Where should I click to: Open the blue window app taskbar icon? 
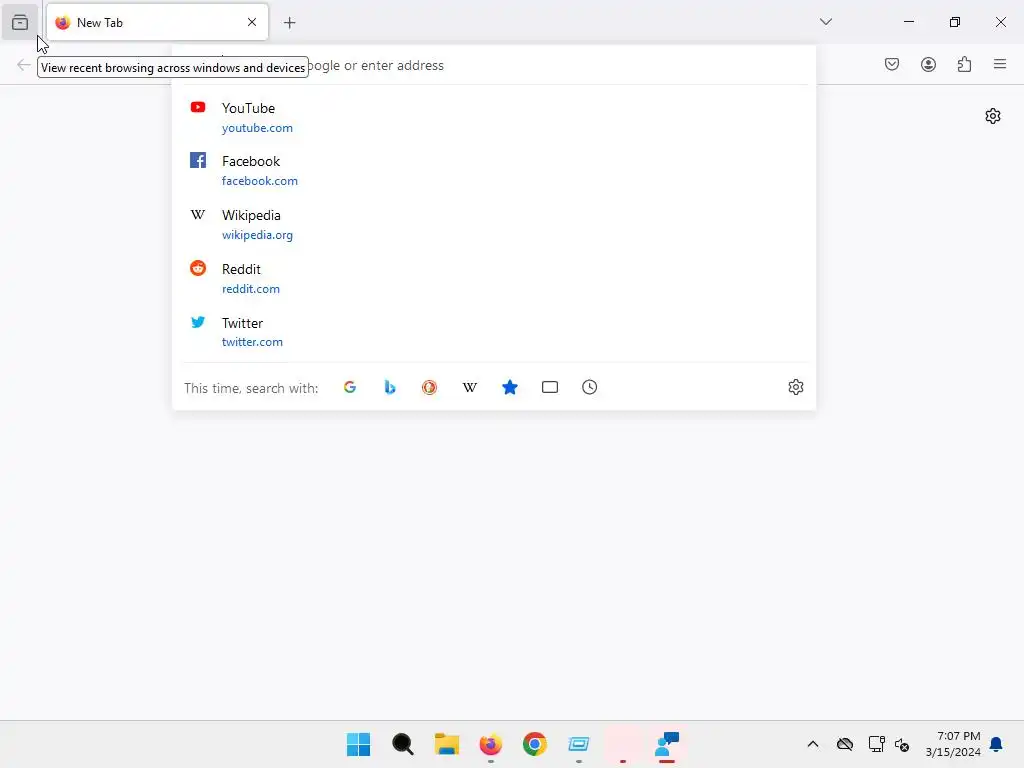[579, 744]
